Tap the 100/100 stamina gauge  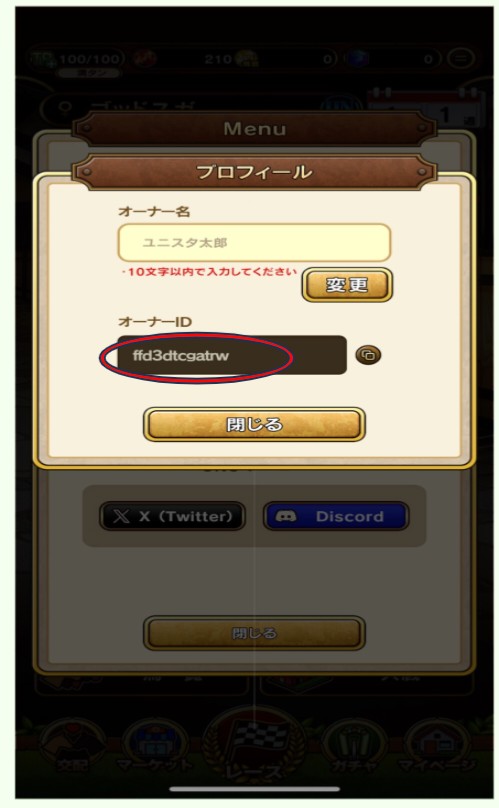point(77,60)
